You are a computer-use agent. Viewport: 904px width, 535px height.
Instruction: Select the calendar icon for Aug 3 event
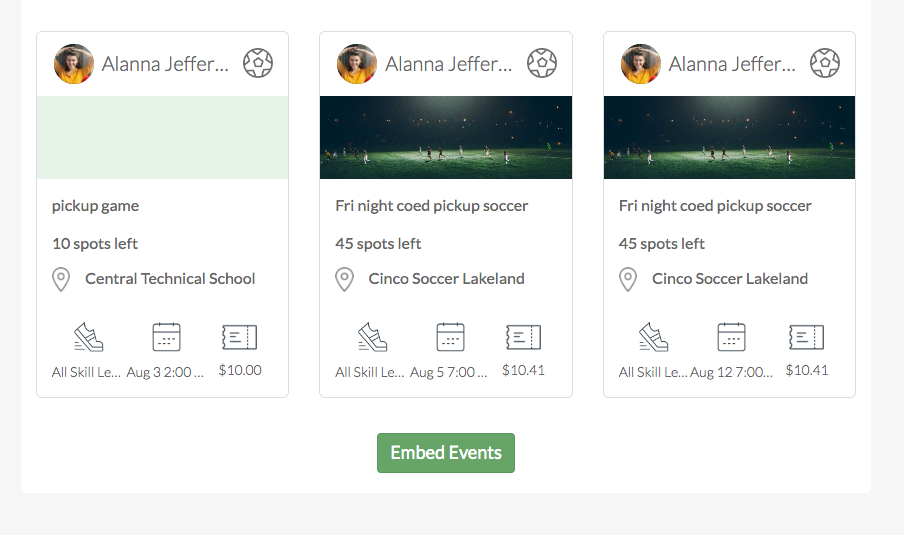coord(167,337)
